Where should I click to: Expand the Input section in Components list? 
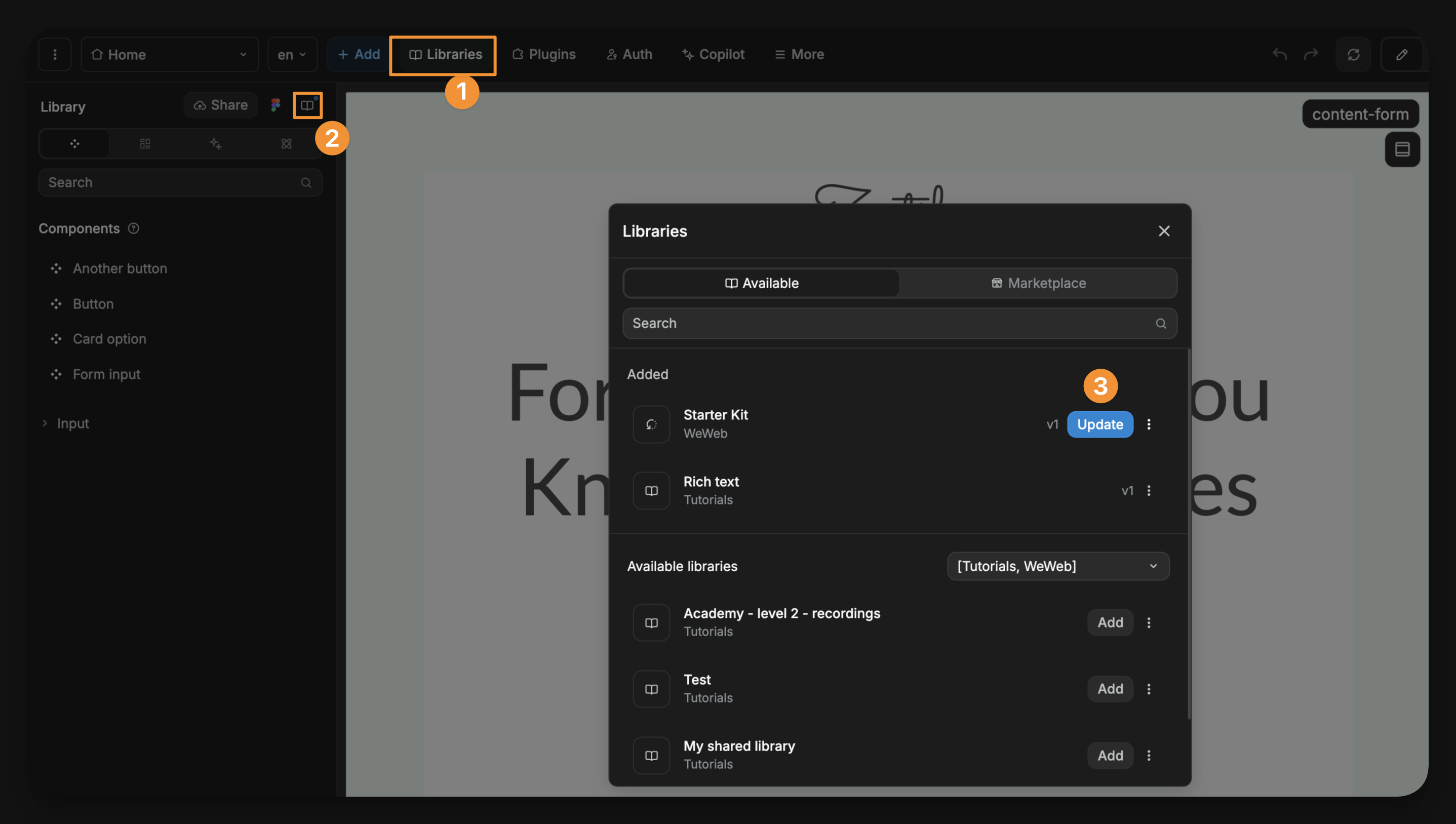pos(65,423)
